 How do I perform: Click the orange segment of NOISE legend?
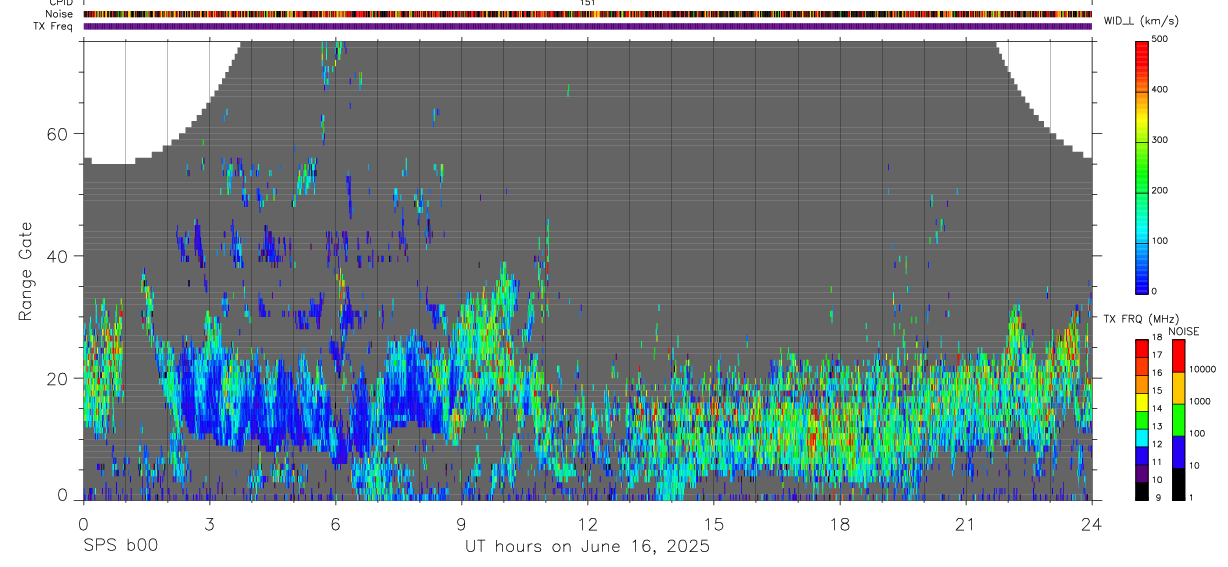tap(1177, 388)
